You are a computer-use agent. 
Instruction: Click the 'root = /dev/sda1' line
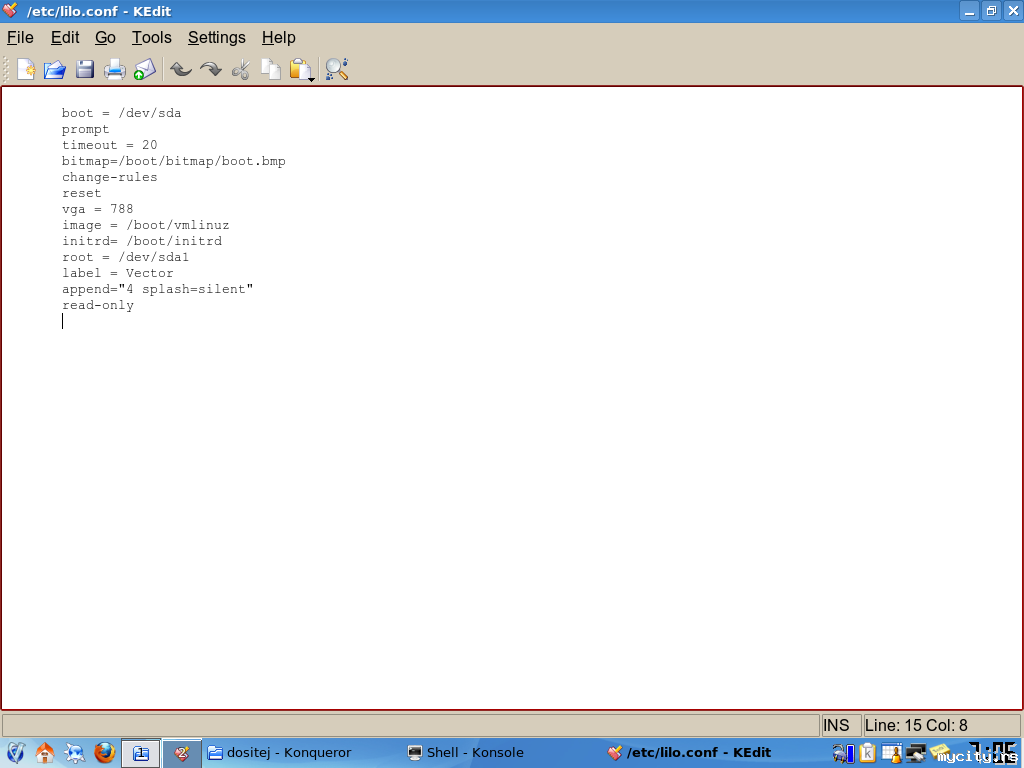125,257
